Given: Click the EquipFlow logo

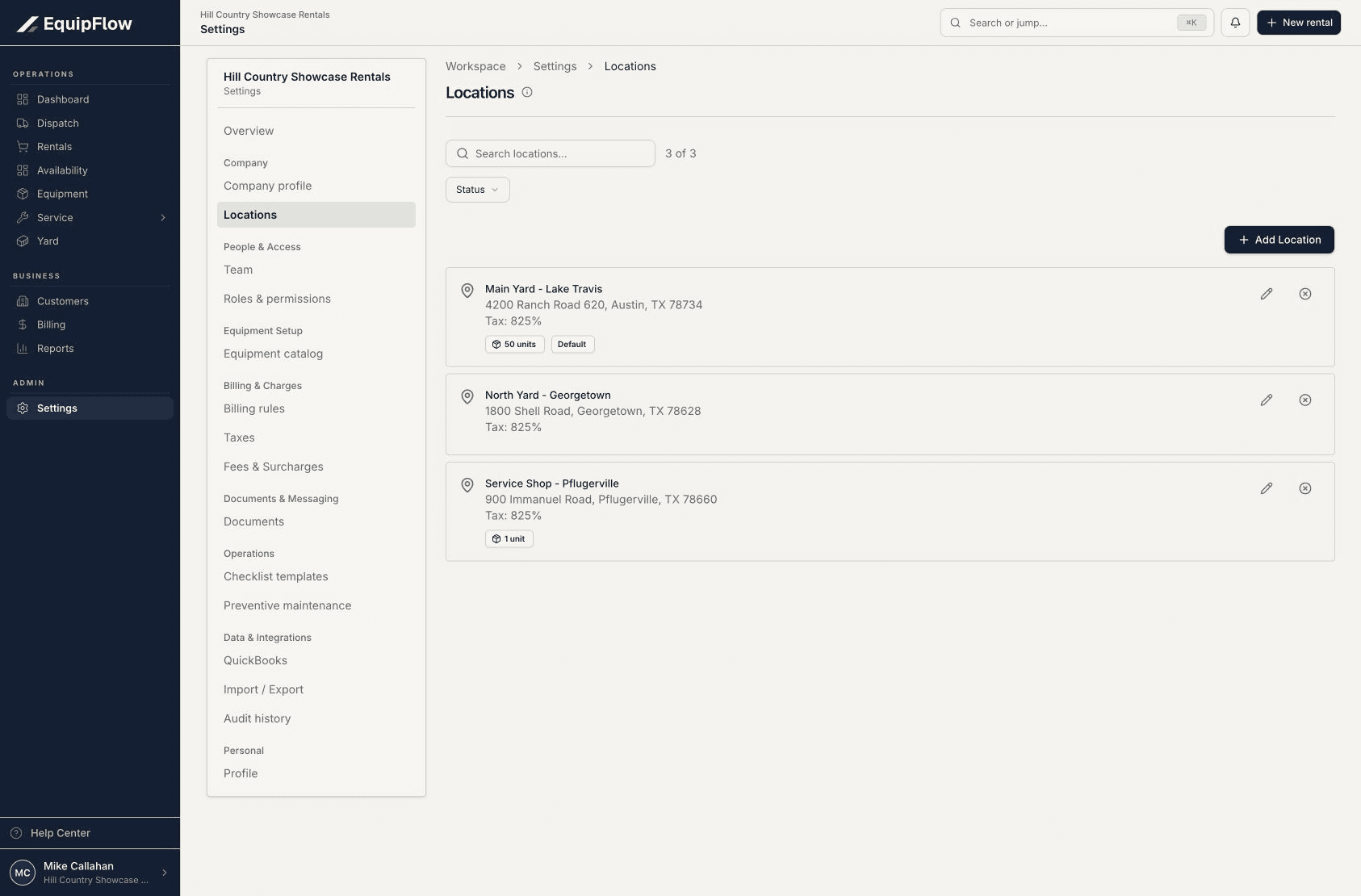Looking at the screenshot, I should click(x=74, y=23).
